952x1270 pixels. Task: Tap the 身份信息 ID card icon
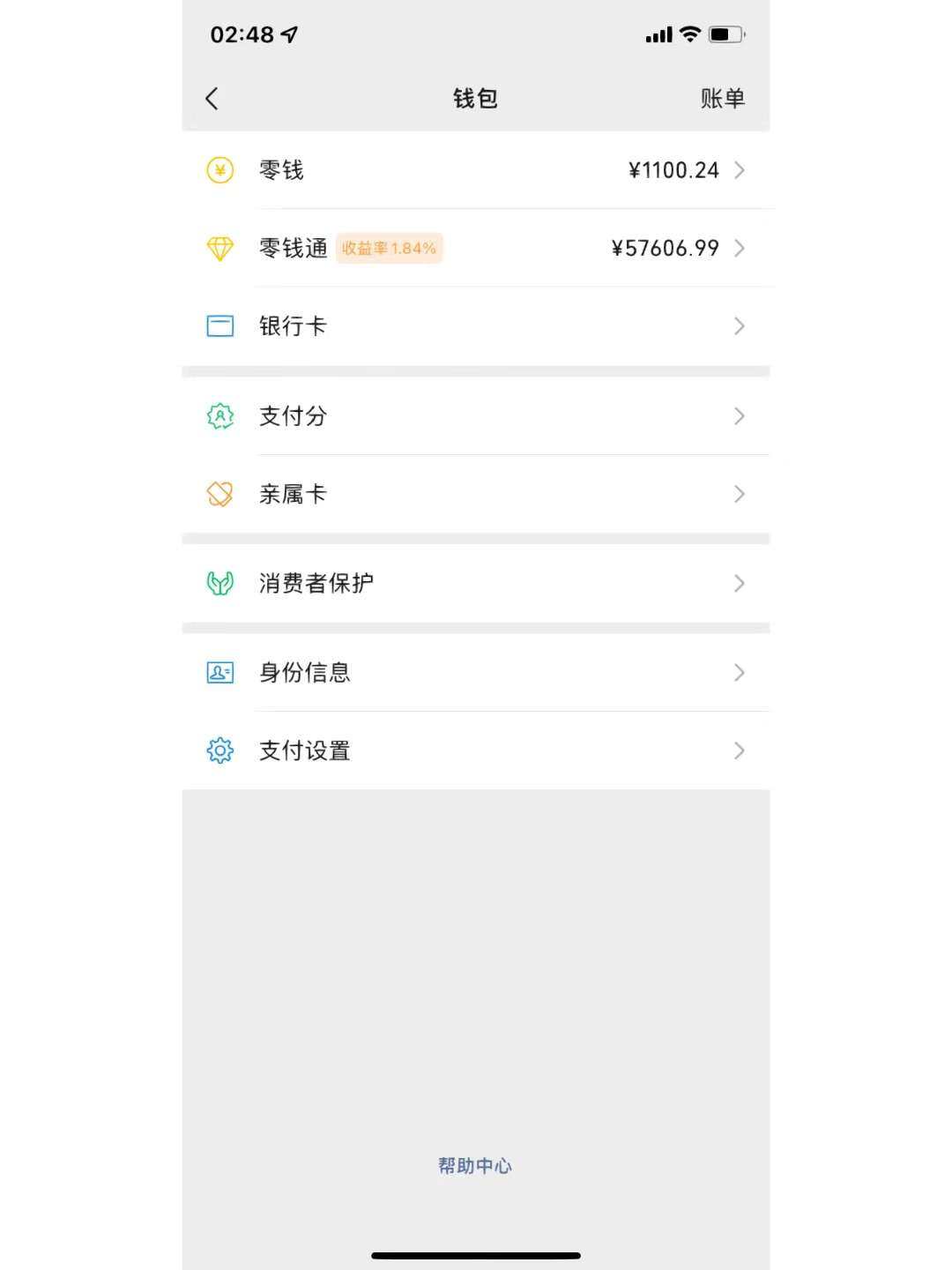(x=219, y=673)
